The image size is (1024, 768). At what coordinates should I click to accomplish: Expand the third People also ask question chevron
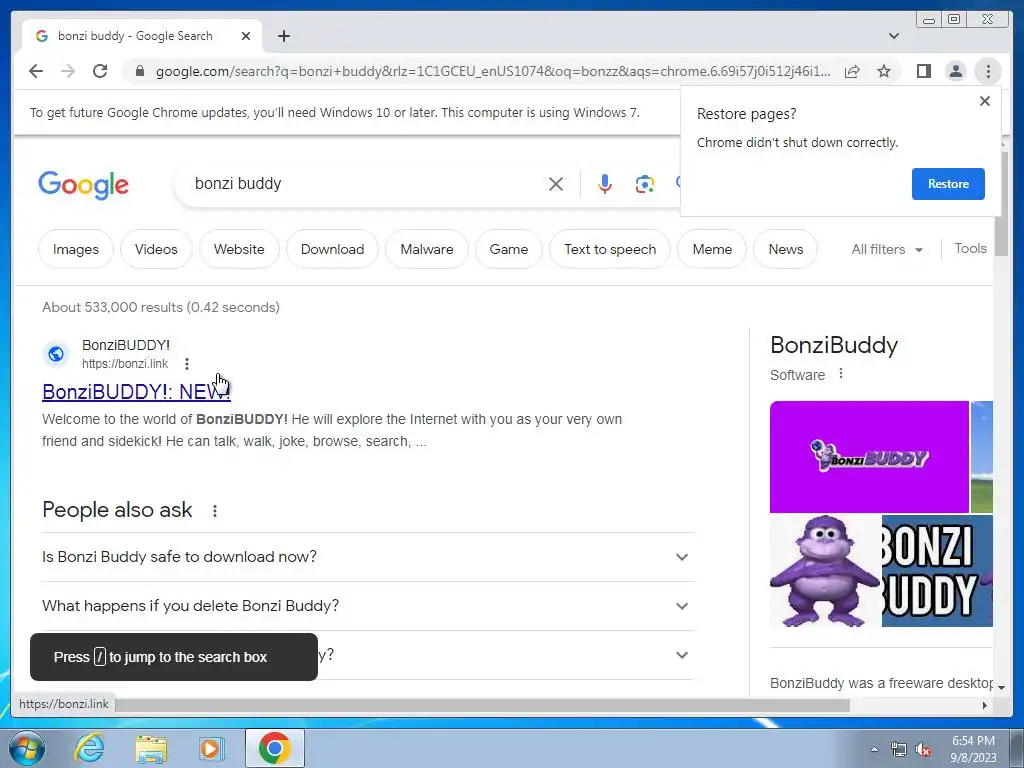[682, 655]
